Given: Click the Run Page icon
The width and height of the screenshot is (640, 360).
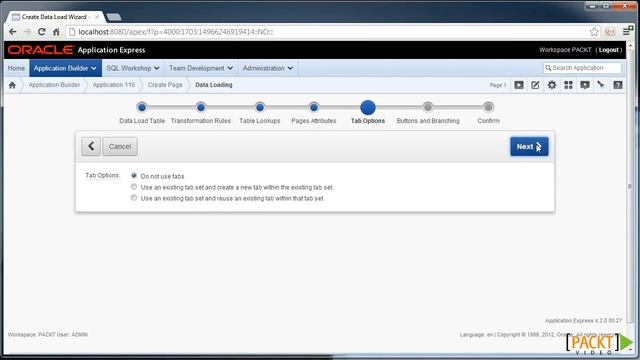Looking at the screenshot, I should point(519,85).
